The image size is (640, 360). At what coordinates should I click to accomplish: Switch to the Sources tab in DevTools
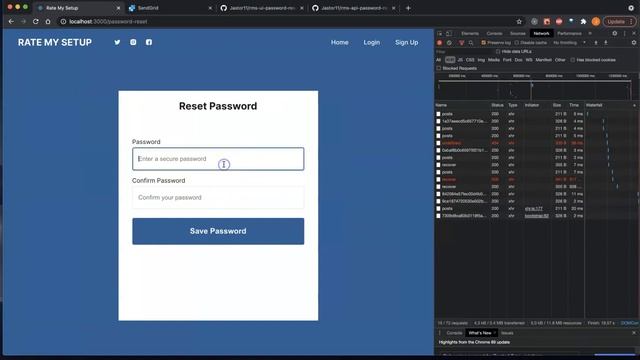518,33
